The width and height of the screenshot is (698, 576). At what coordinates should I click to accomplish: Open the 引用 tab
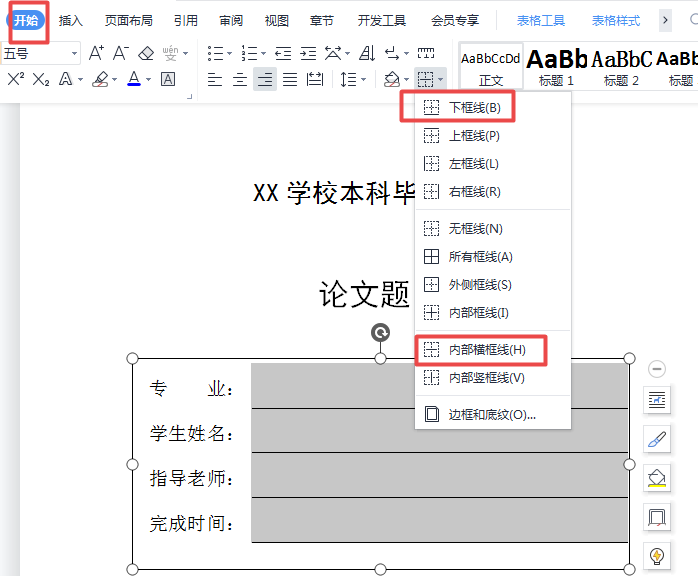[x=186, y=20]
